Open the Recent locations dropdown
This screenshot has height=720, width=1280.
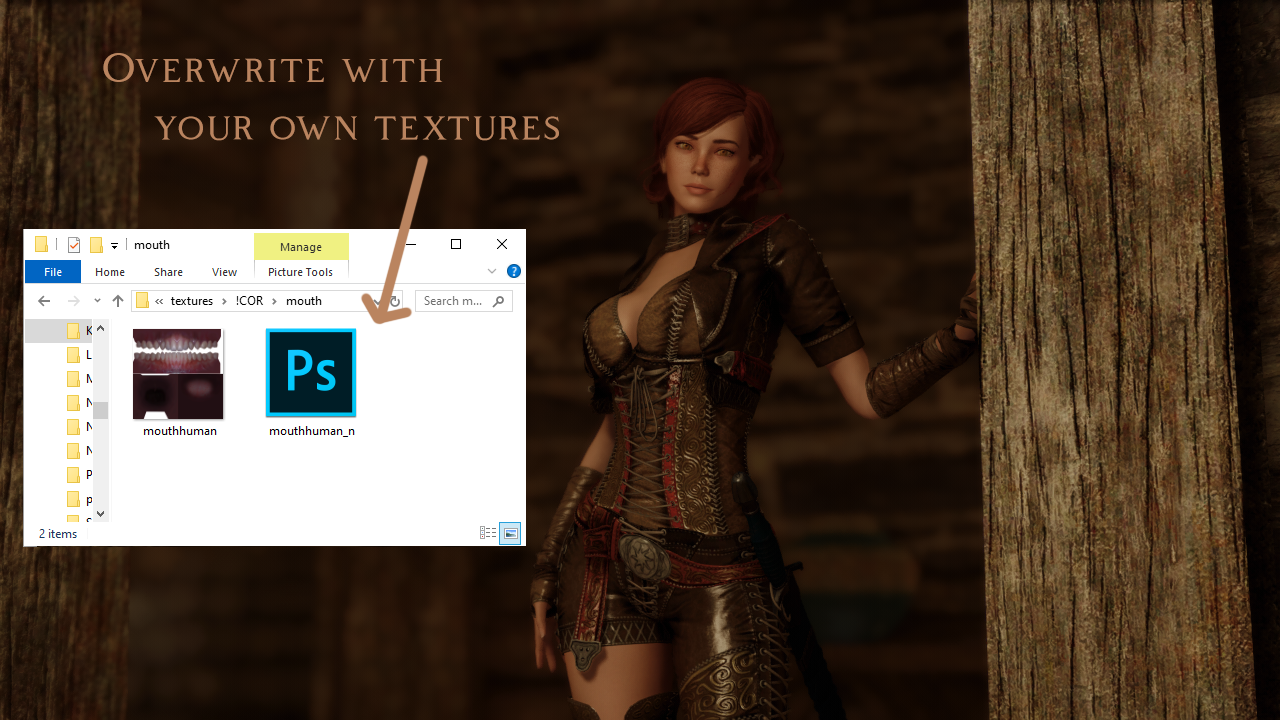tap(97, 301)
